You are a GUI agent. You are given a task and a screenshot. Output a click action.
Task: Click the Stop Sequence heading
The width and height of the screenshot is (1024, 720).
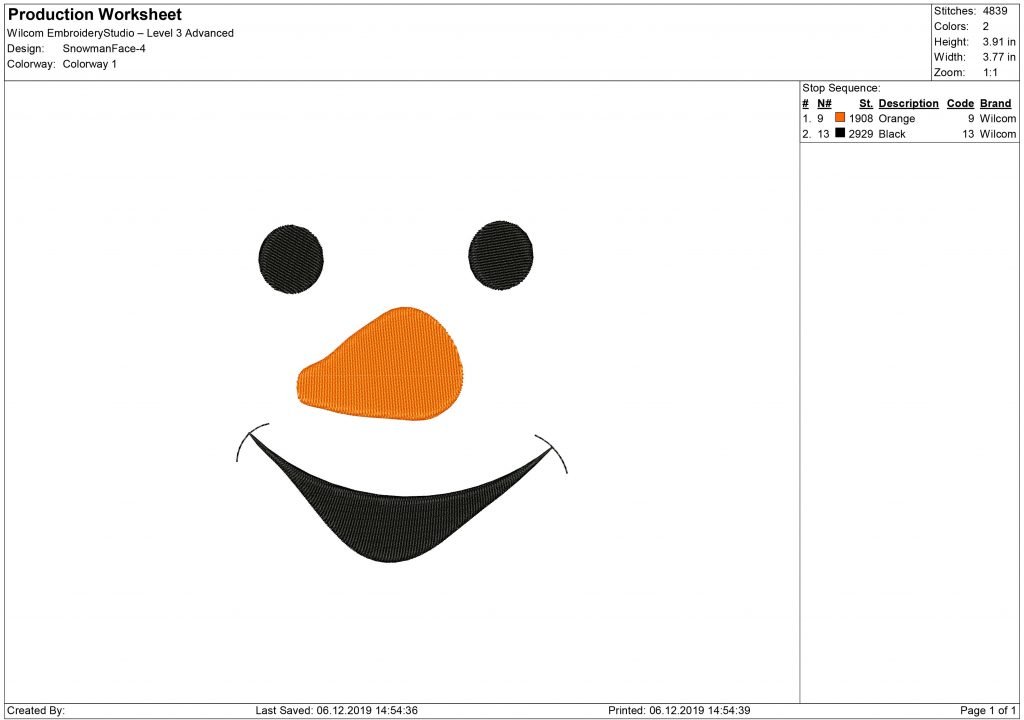(x=839, y=87)
